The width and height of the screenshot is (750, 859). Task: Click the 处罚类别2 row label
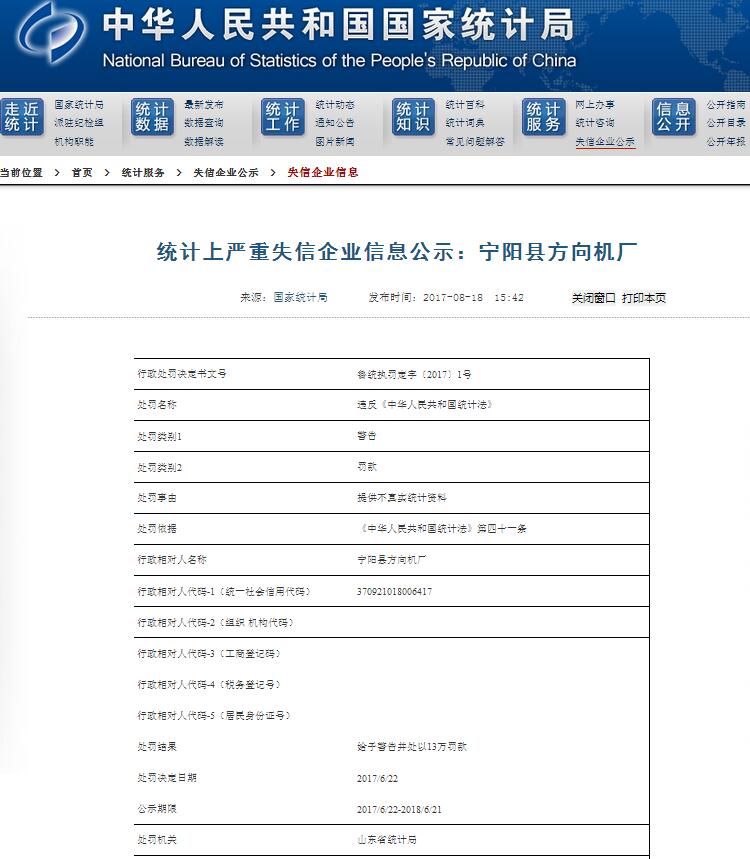pyautogui.click(x=159, y=467)
